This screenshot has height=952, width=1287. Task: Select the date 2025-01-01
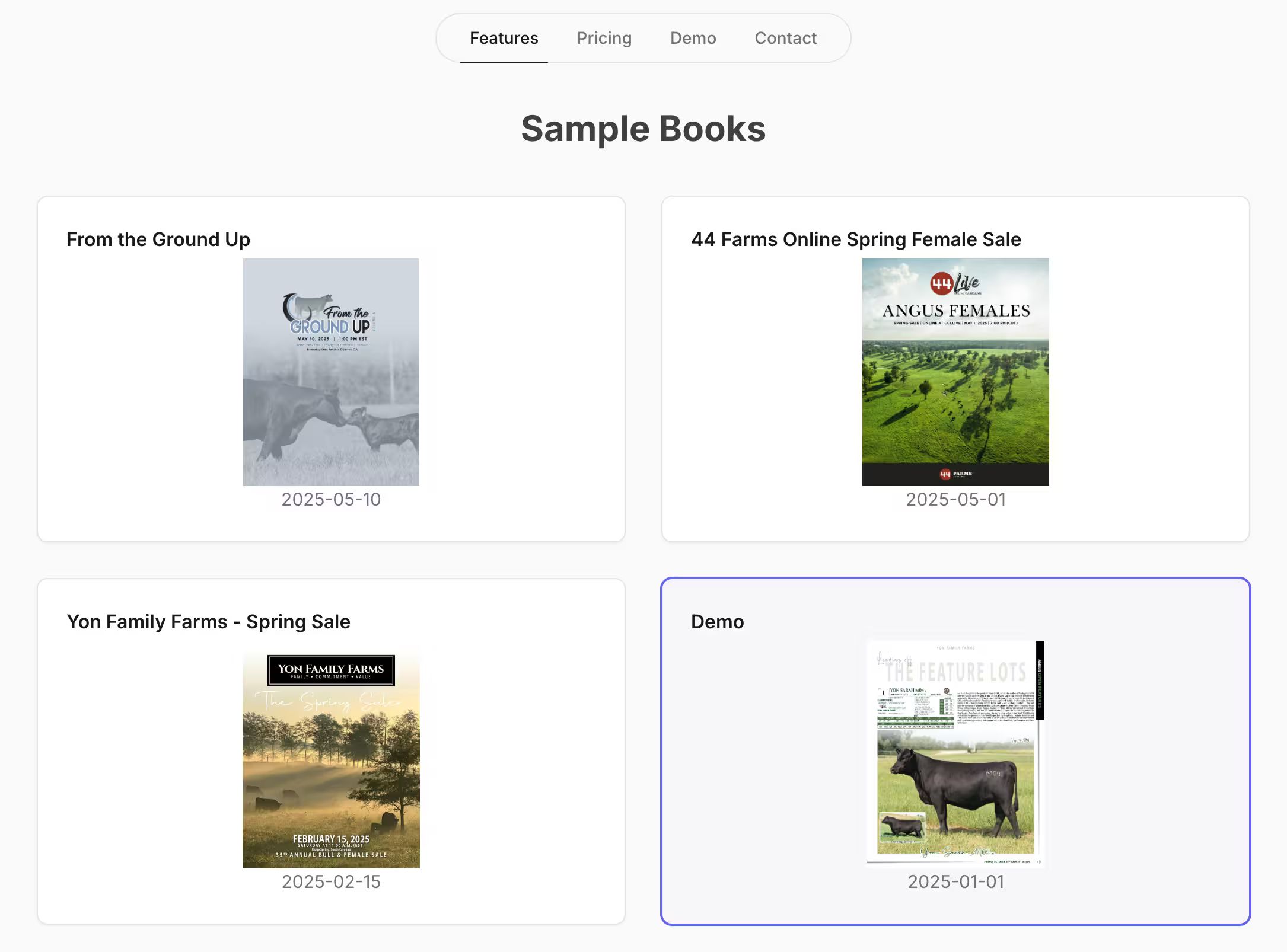955,881
